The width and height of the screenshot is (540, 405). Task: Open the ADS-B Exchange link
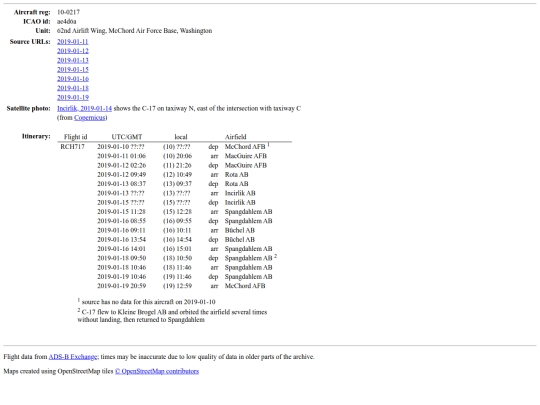73,357
